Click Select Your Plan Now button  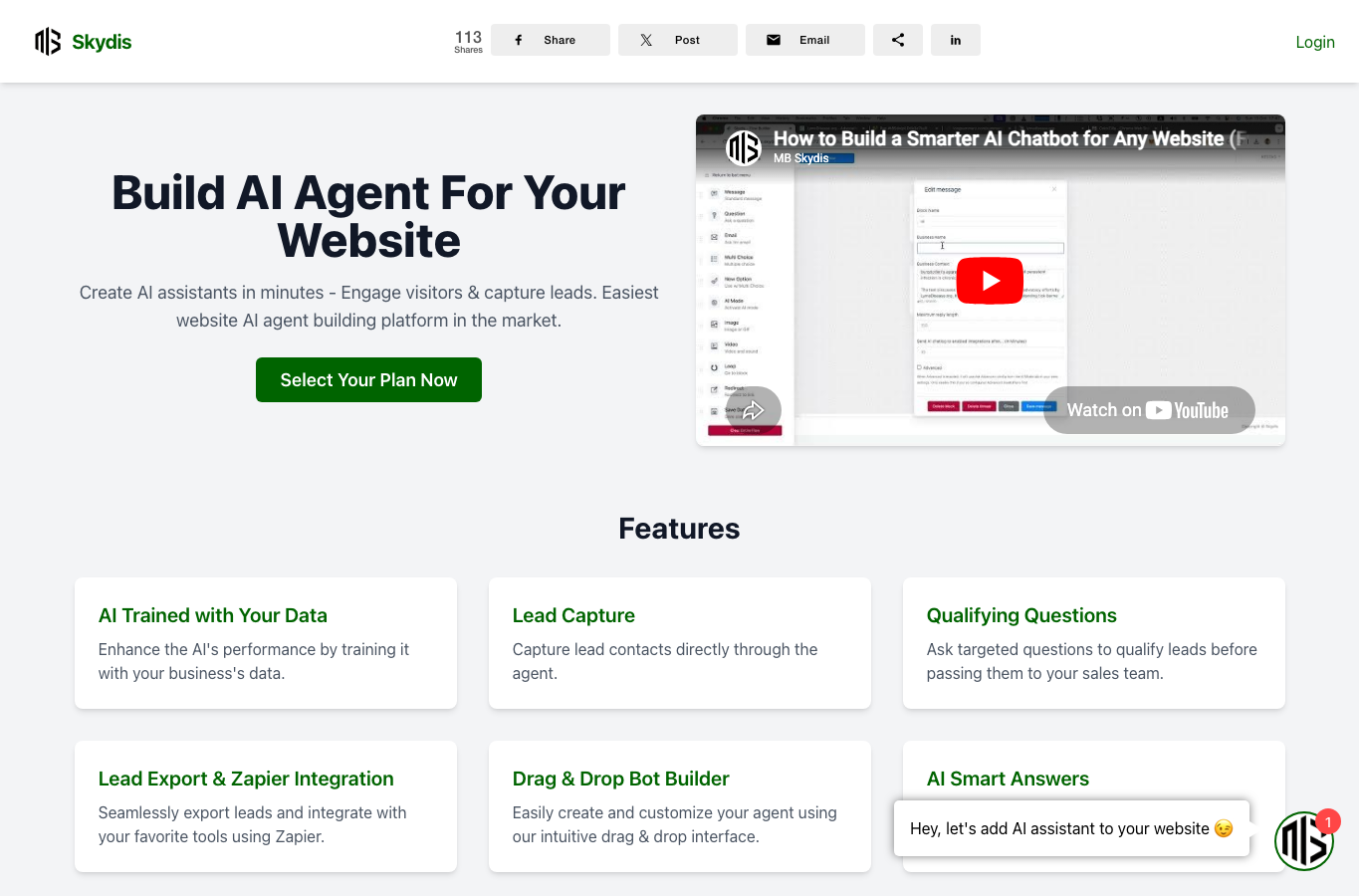click(368, 380)
